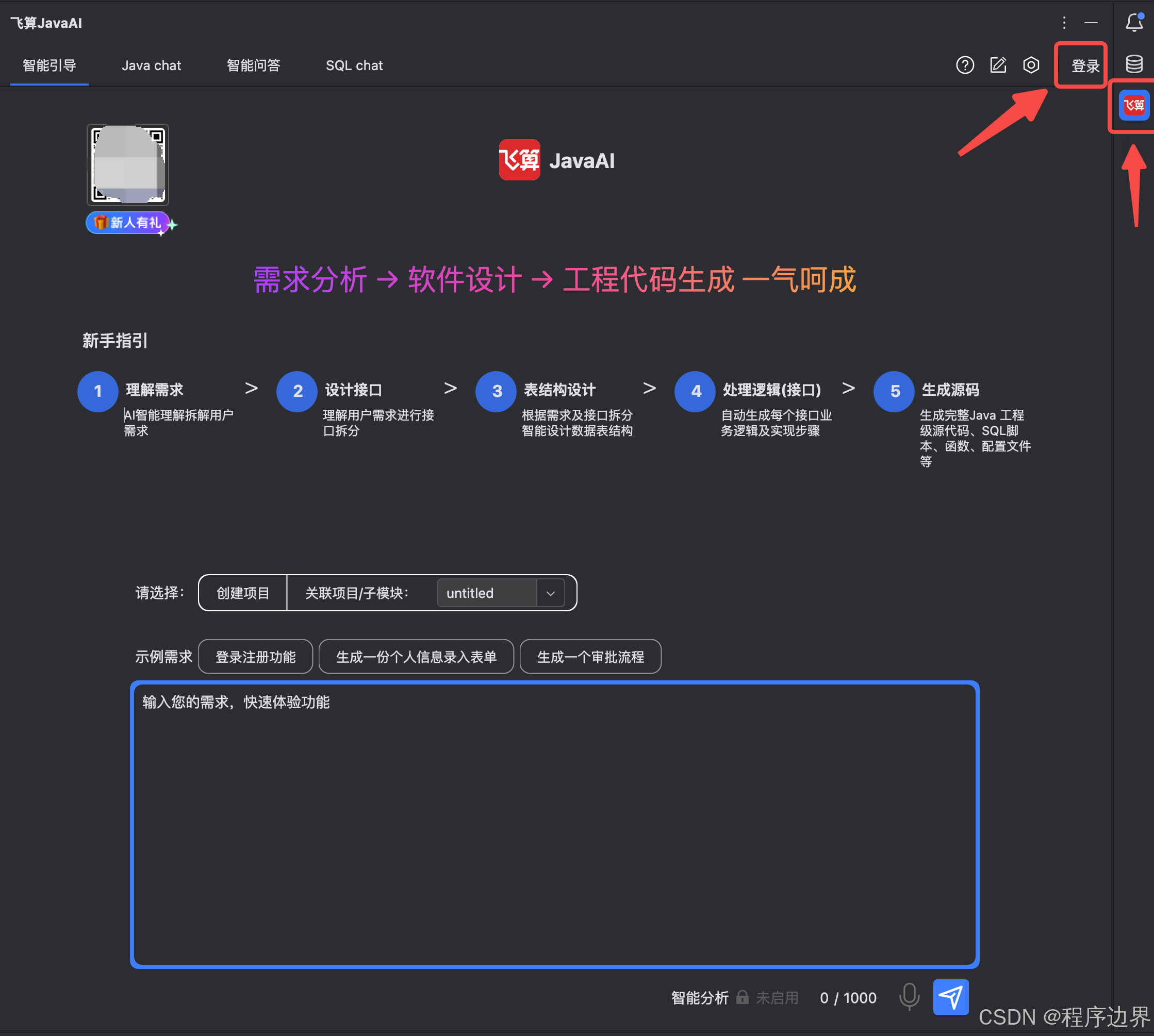
Task: Click the 0 / 1000 character counter
Action: (848, 997)
